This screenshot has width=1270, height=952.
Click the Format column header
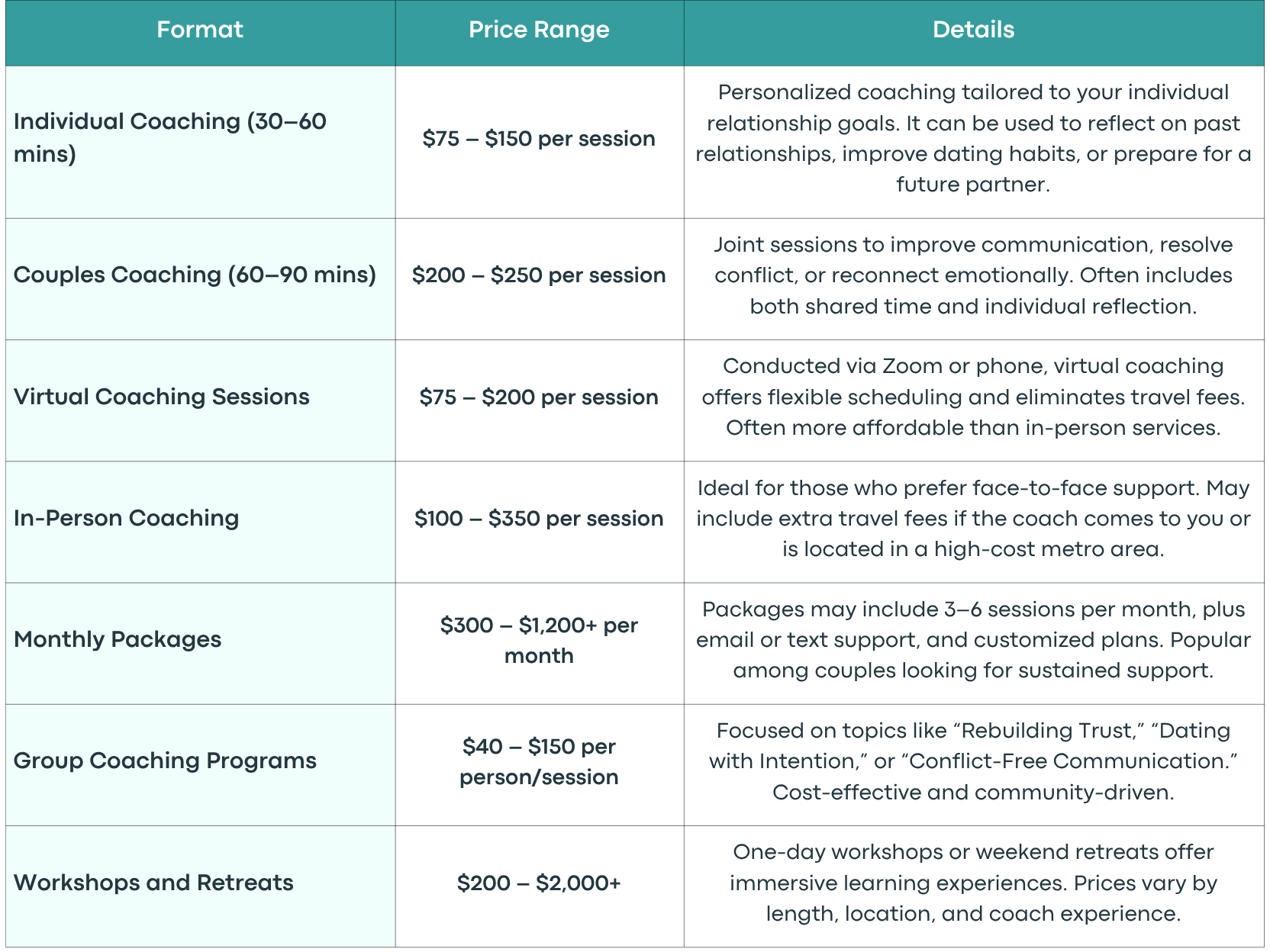point(200,30)
